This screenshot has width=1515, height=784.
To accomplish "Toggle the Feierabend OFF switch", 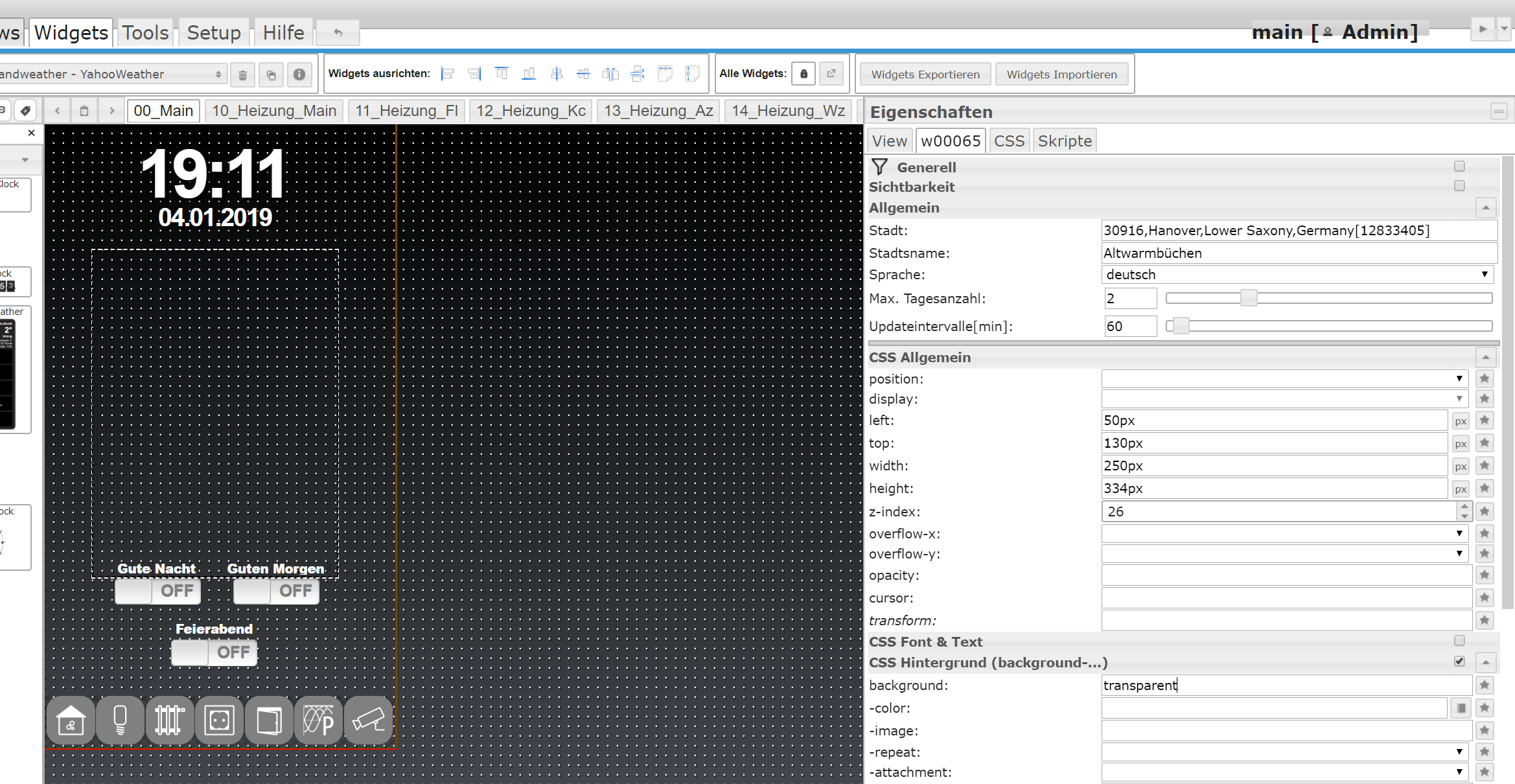I will [214, 652].
